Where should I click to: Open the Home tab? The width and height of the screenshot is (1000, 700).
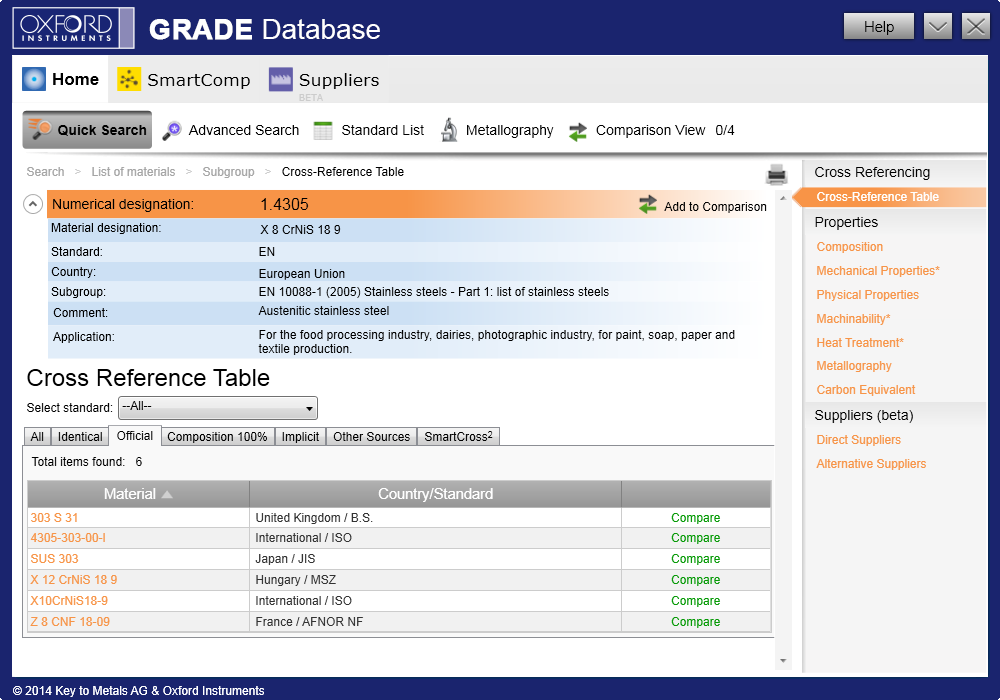coord(61,79)
